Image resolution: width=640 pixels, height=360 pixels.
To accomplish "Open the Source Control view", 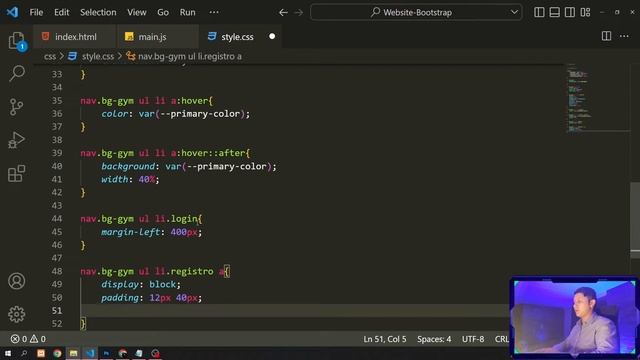I will pyautogui.click(x=16, y=107).
